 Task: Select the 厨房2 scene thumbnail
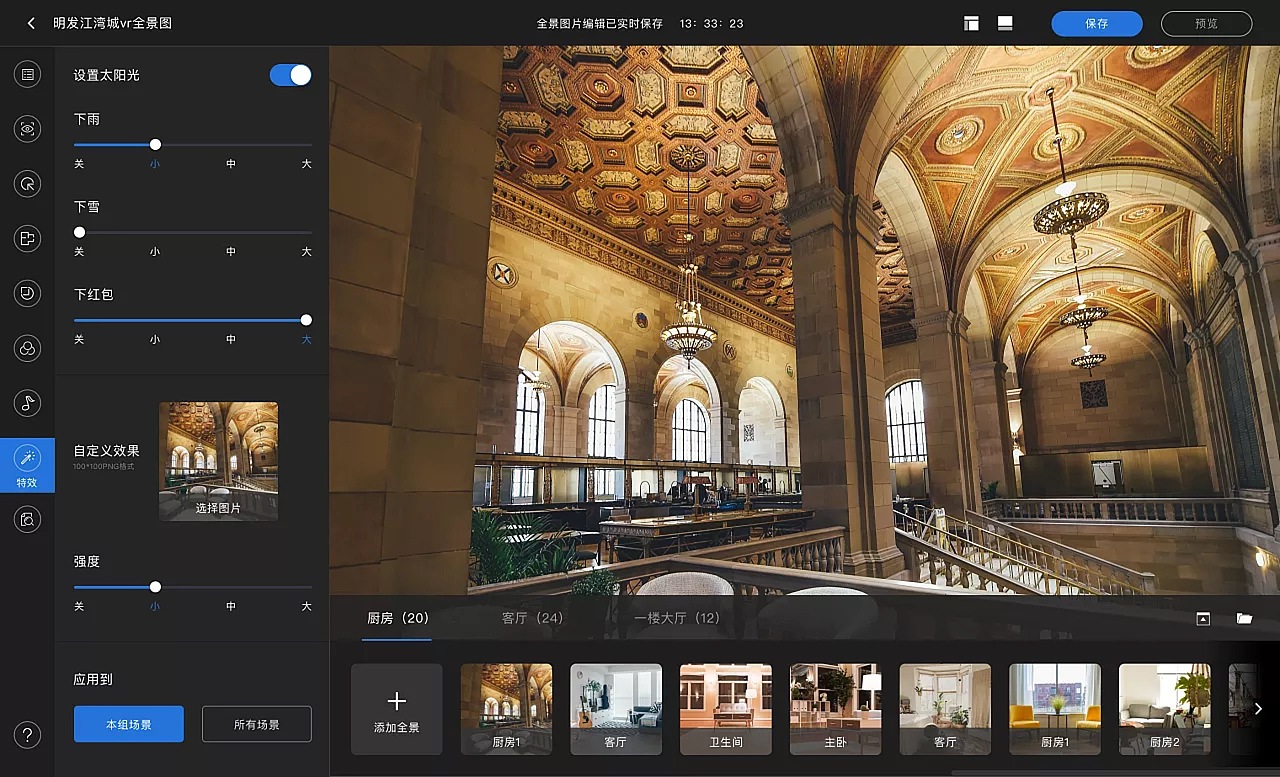[1165, 709]
